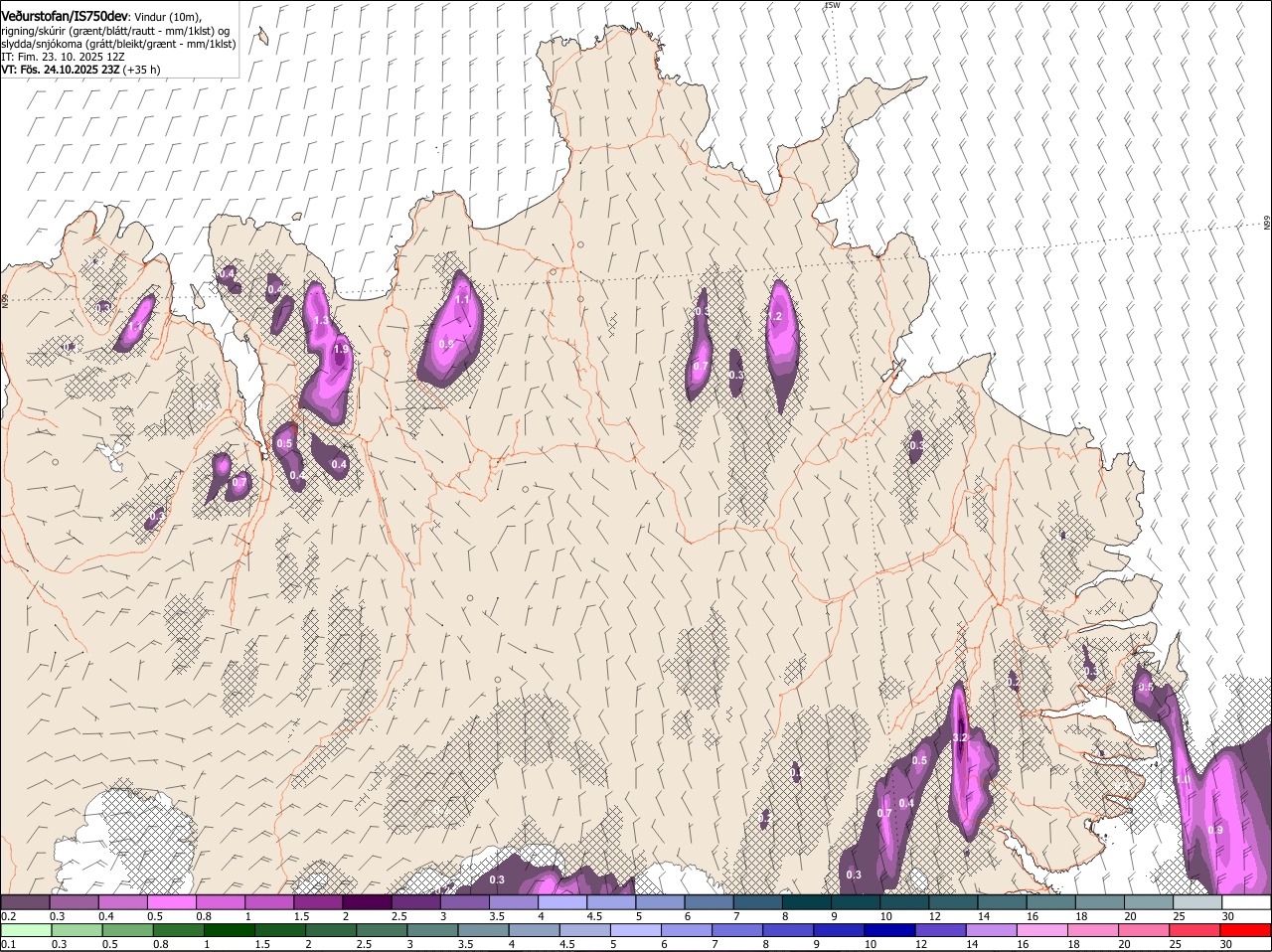Click the 'IT: Fim. 23. 10. 2025 12Z' line

click(63, 57)
